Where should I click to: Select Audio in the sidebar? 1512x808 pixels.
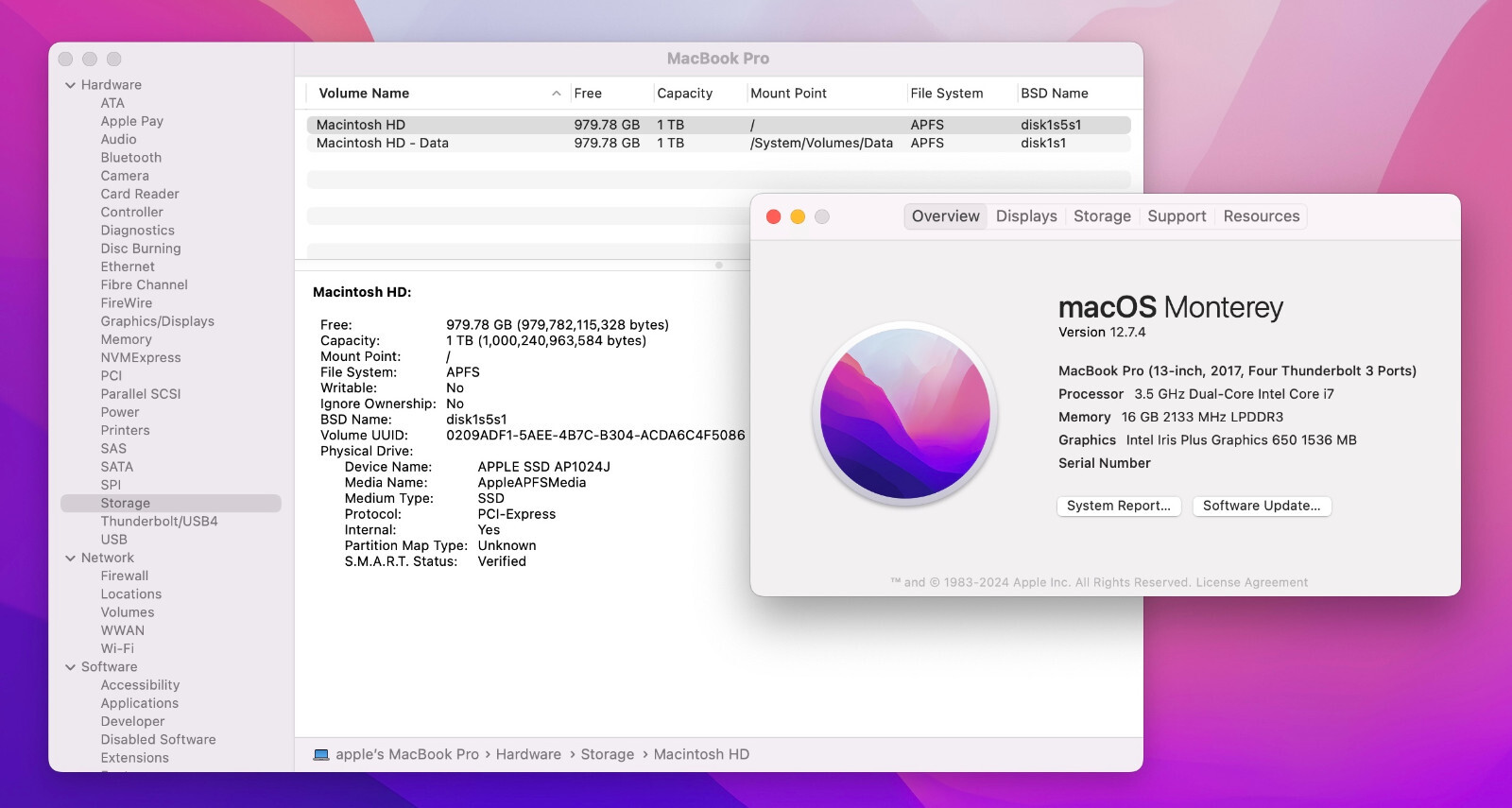pyautogui.click(x=119, y=139)
